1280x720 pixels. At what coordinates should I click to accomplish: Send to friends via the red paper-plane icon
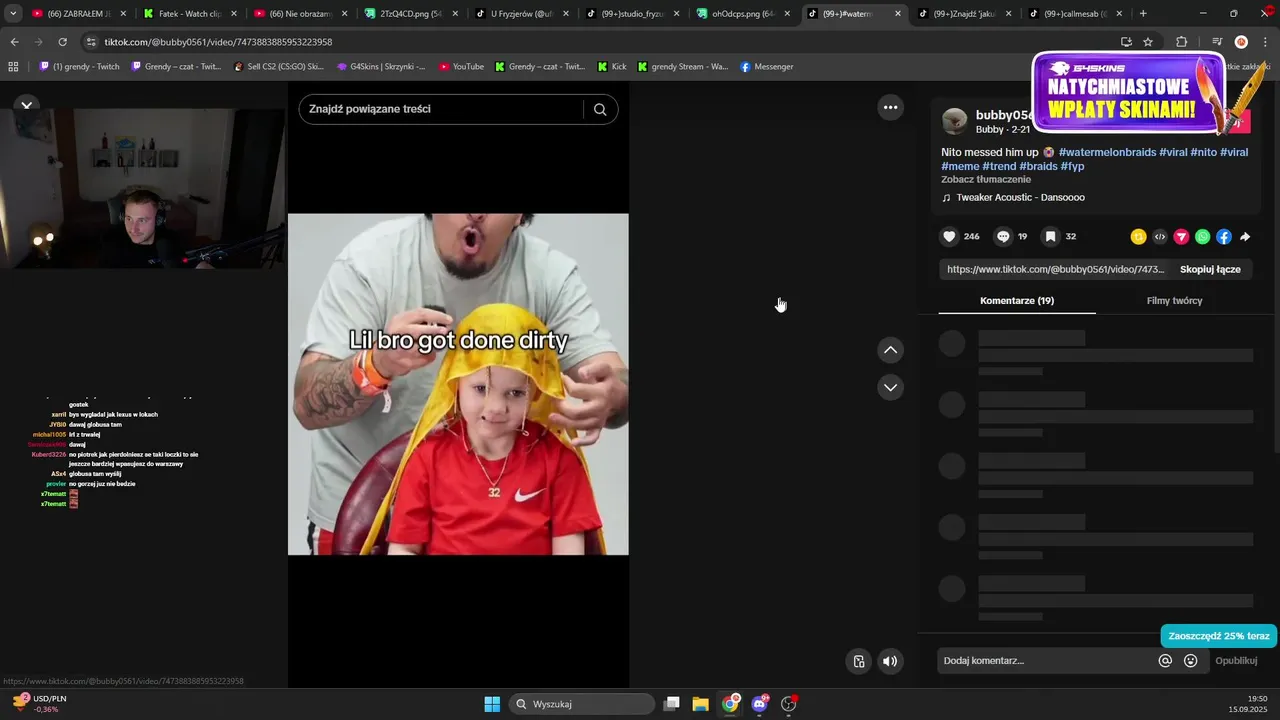pyautogui.click(x=1181, y=237)
